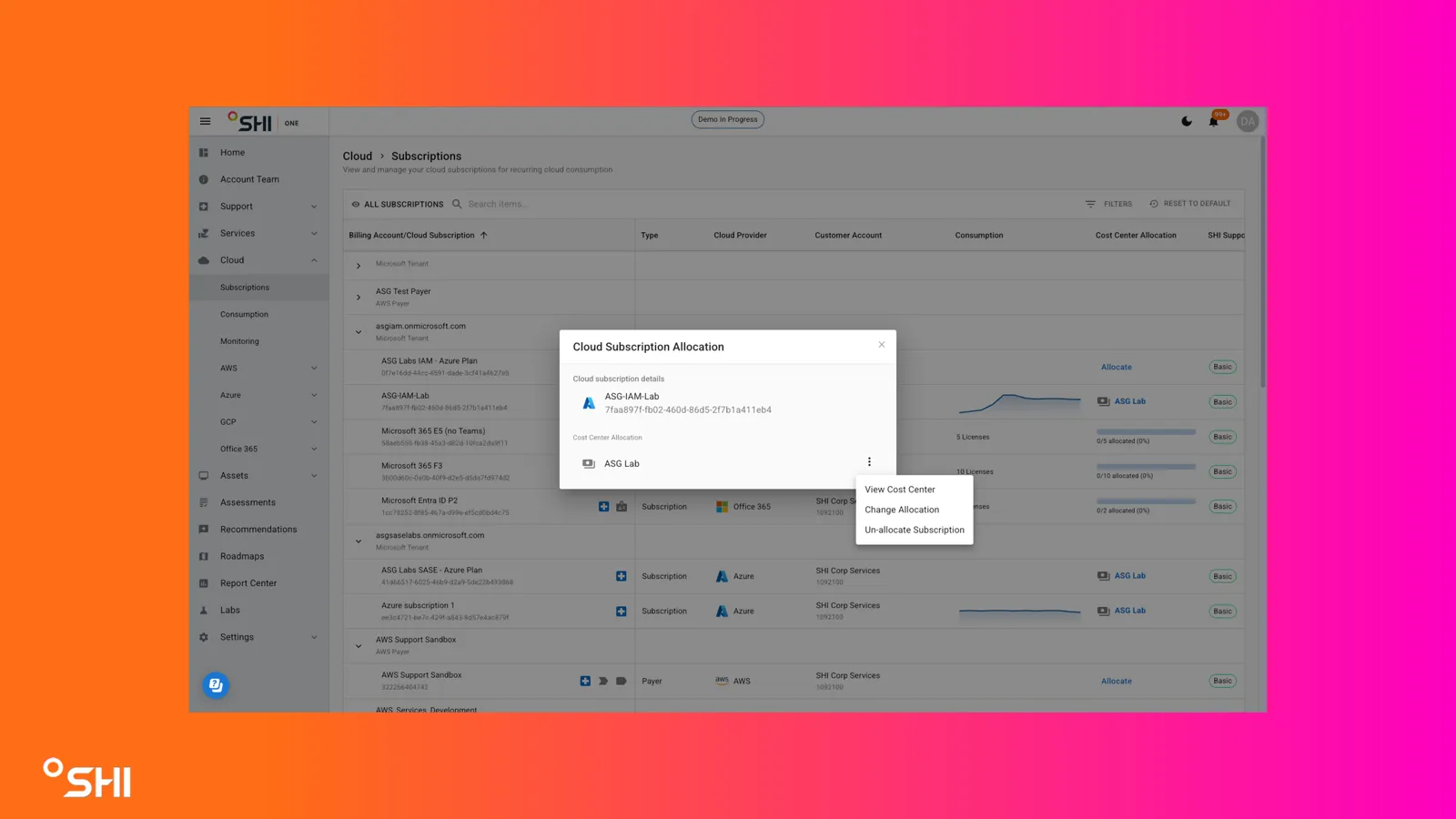This screenshot has width=1456, height=819.
Task: Click plus icon for AWS Support Sandbox row
Action: click(585, 681)
